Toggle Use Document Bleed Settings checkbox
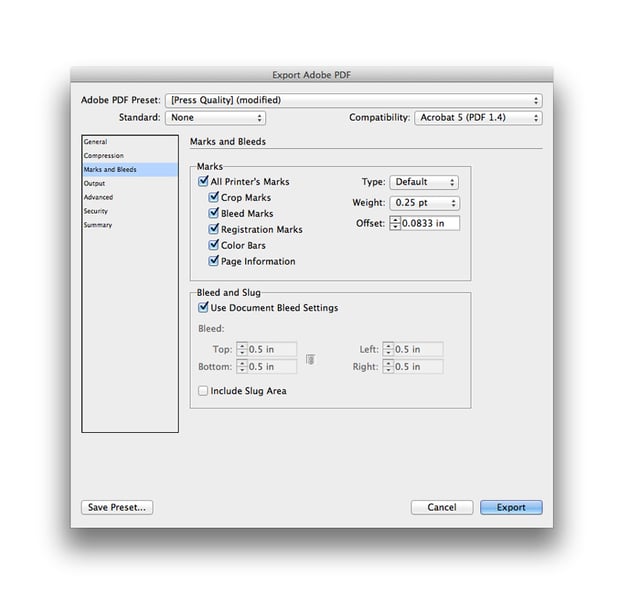 203,307
